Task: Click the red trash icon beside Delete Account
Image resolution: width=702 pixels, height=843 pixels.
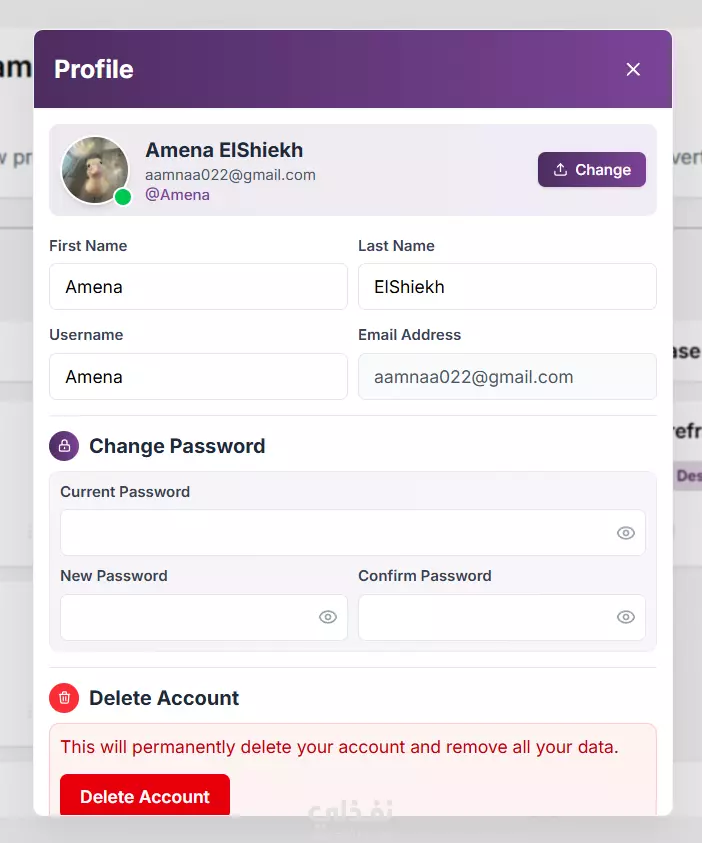Action: point(64,698)
